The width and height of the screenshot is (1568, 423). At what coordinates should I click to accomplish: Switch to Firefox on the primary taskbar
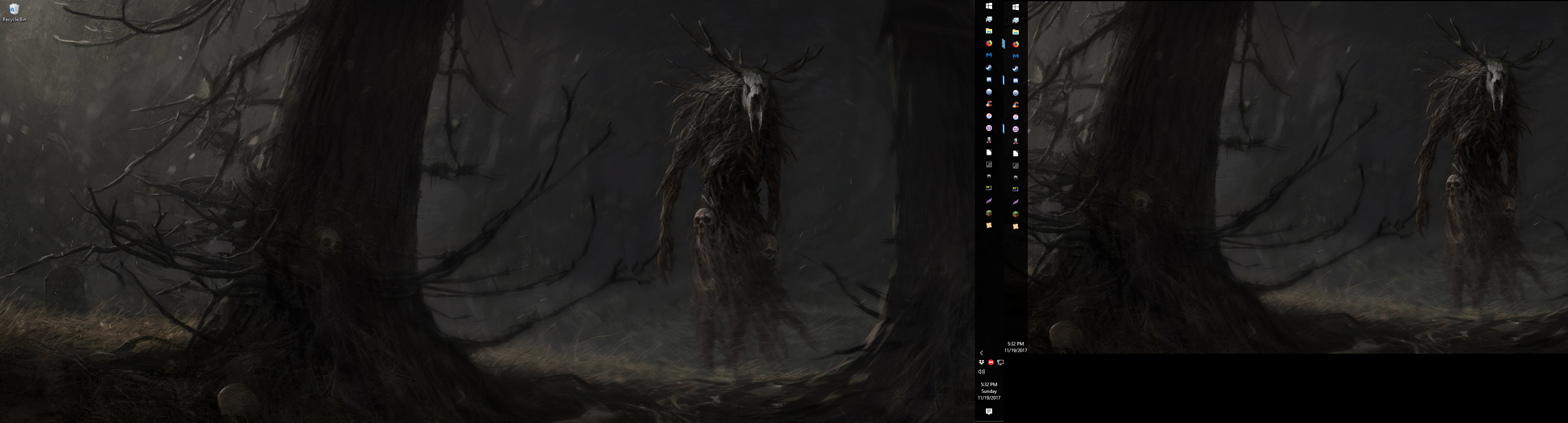(x=989, y=43)
